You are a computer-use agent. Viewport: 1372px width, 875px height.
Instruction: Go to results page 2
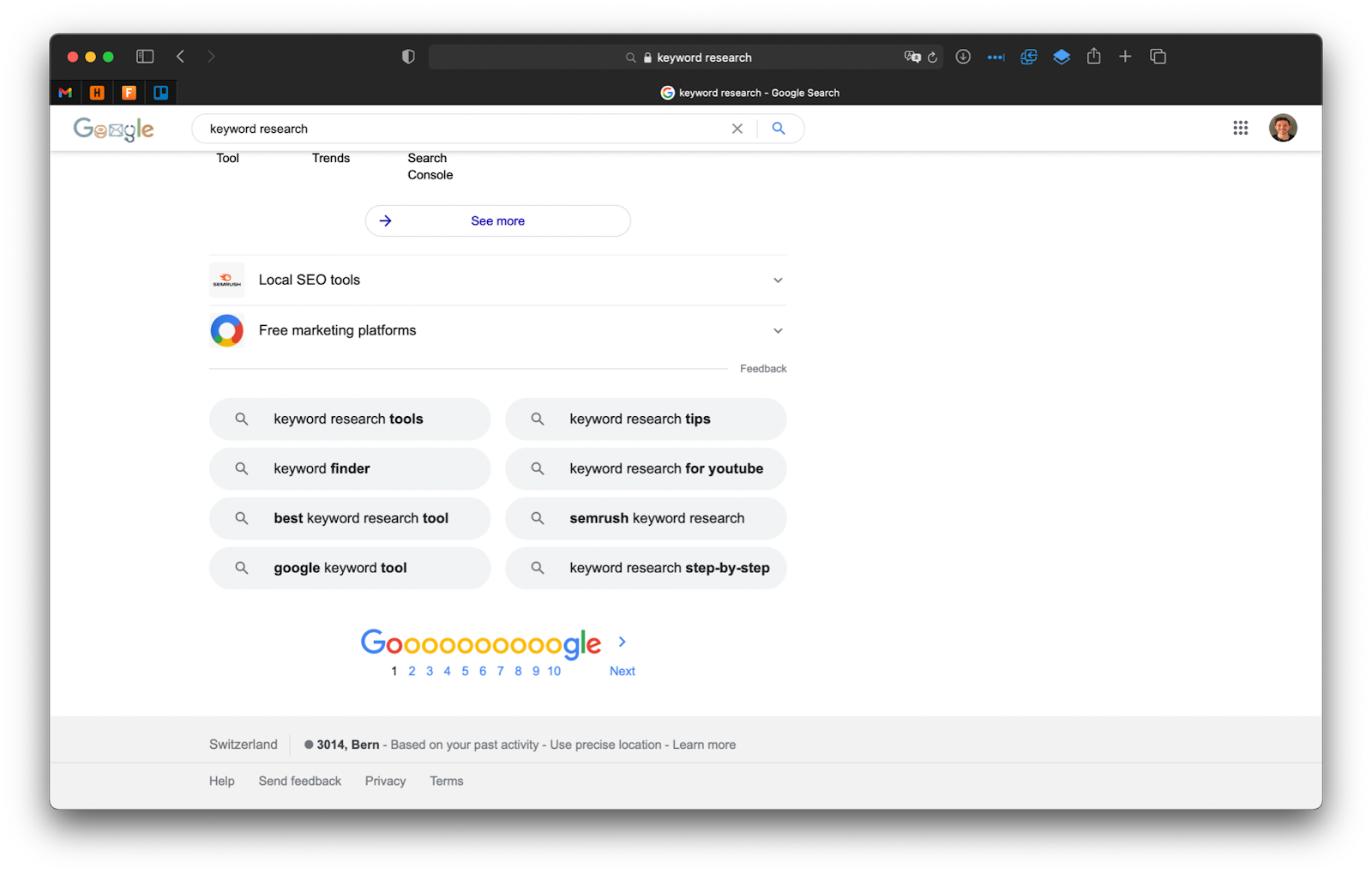click(x=412, y=671)
